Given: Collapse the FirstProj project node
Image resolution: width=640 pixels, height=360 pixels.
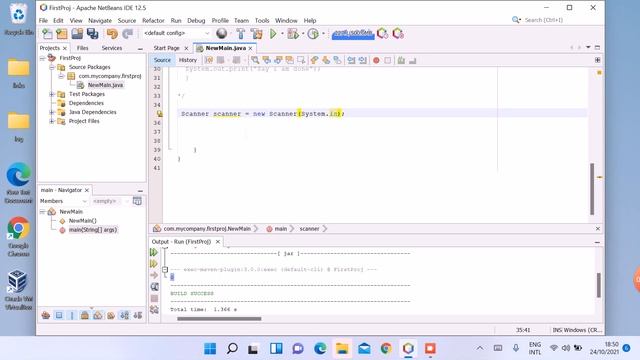Looking at the screenshot, I should (42, 58).
